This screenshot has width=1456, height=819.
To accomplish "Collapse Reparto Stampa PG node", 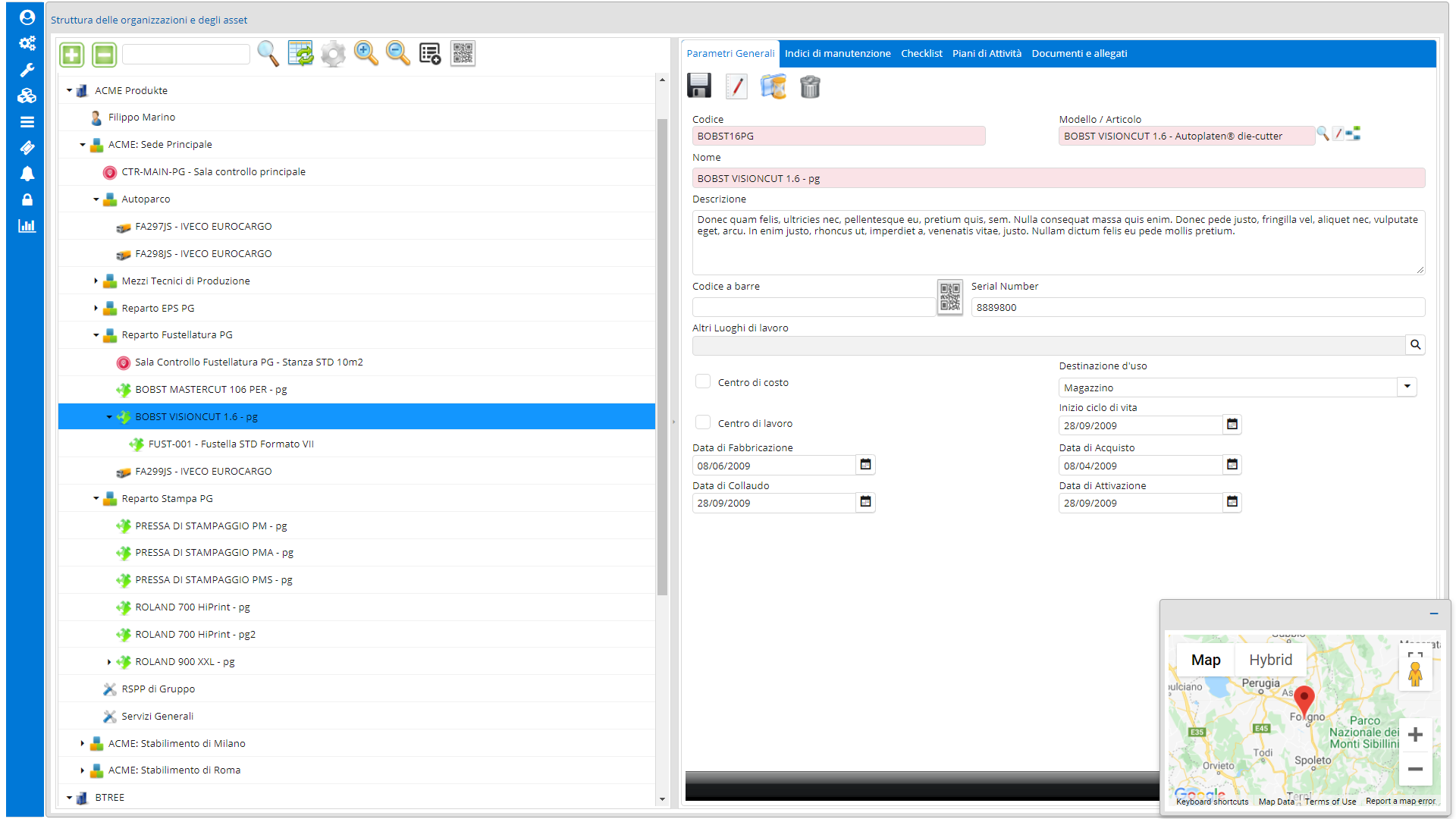I will click(x=96, y=498).
